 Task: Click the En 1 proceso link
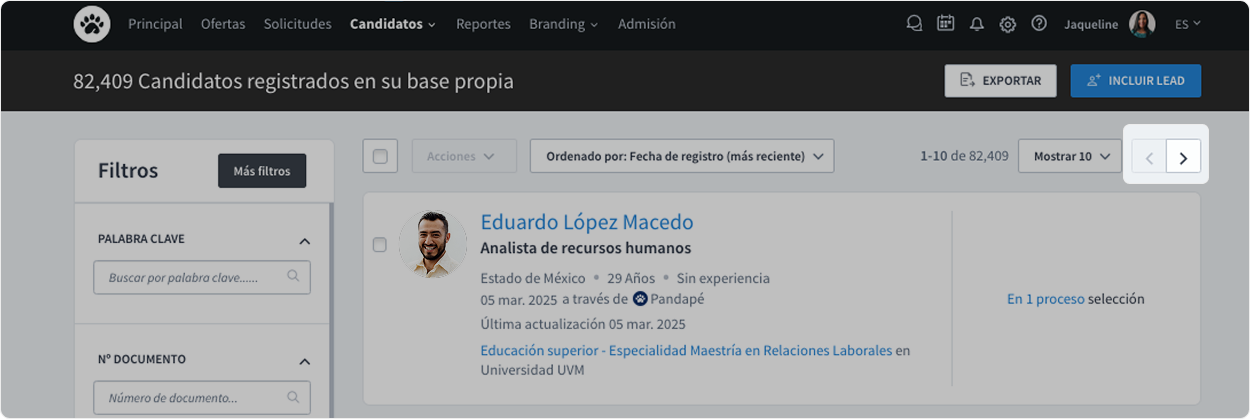[x=1046, y=299]
